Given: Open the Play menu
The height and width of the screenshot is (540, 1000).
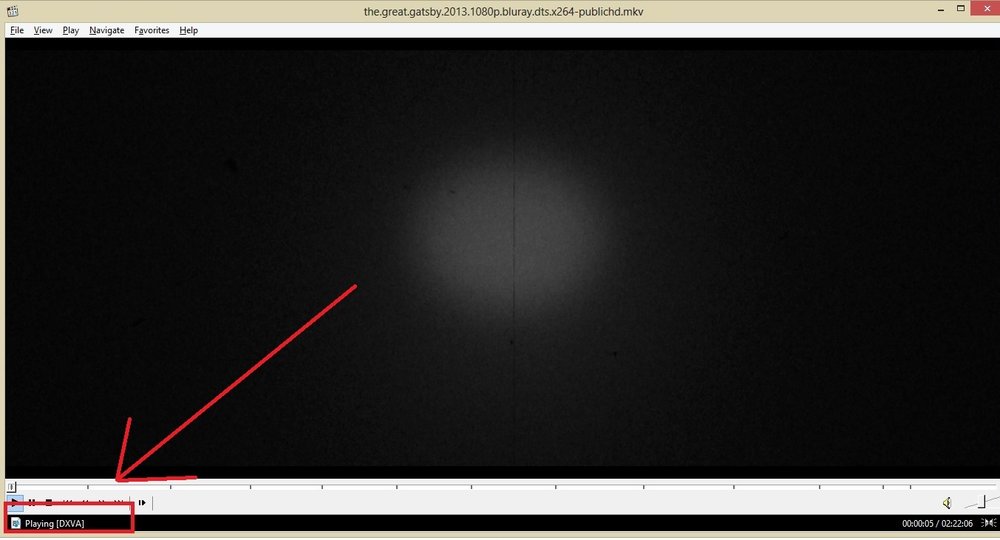Looking at the screenshot, I should click(x=70, y=30).
